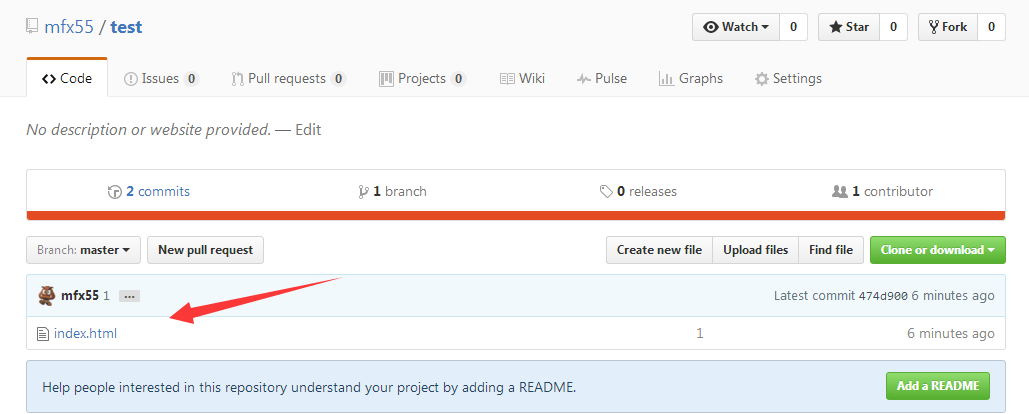This screenshot has width=1029, height=414.
Task: Click the Pulse waveform icon
Action: point(584,79)
